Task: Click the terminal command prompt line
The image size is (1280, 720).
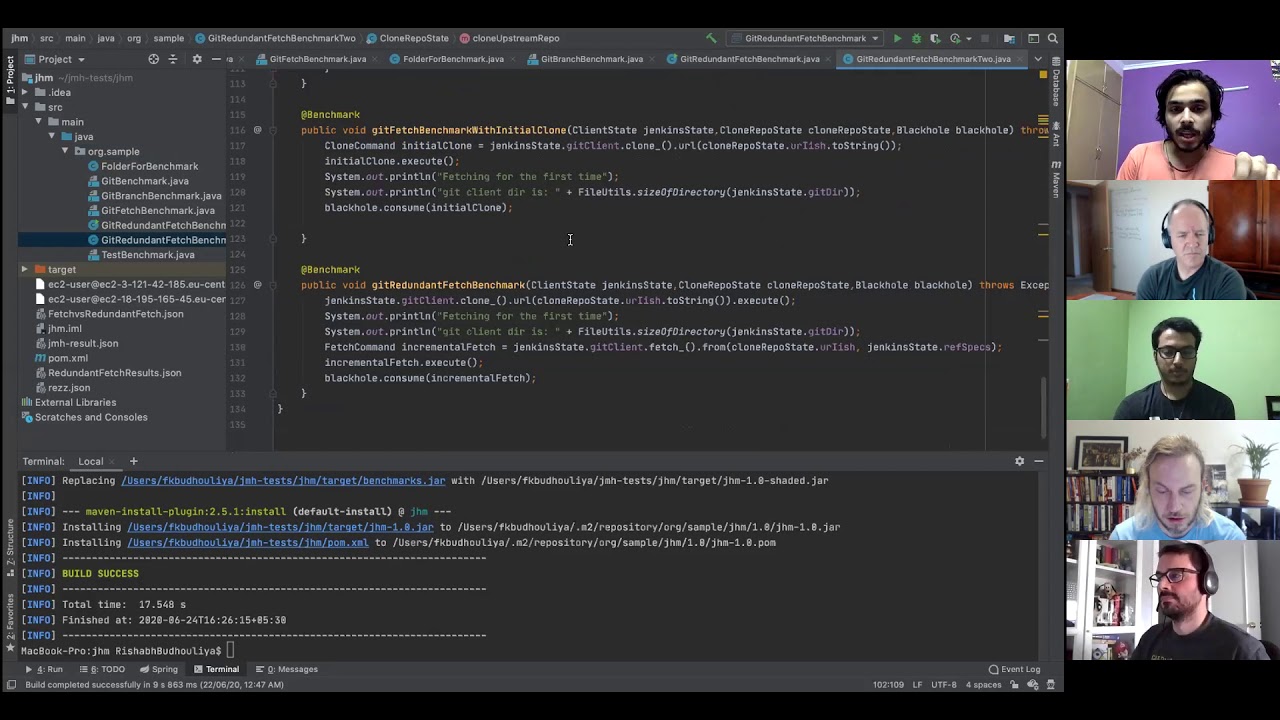Action: [x=126, y=651]
